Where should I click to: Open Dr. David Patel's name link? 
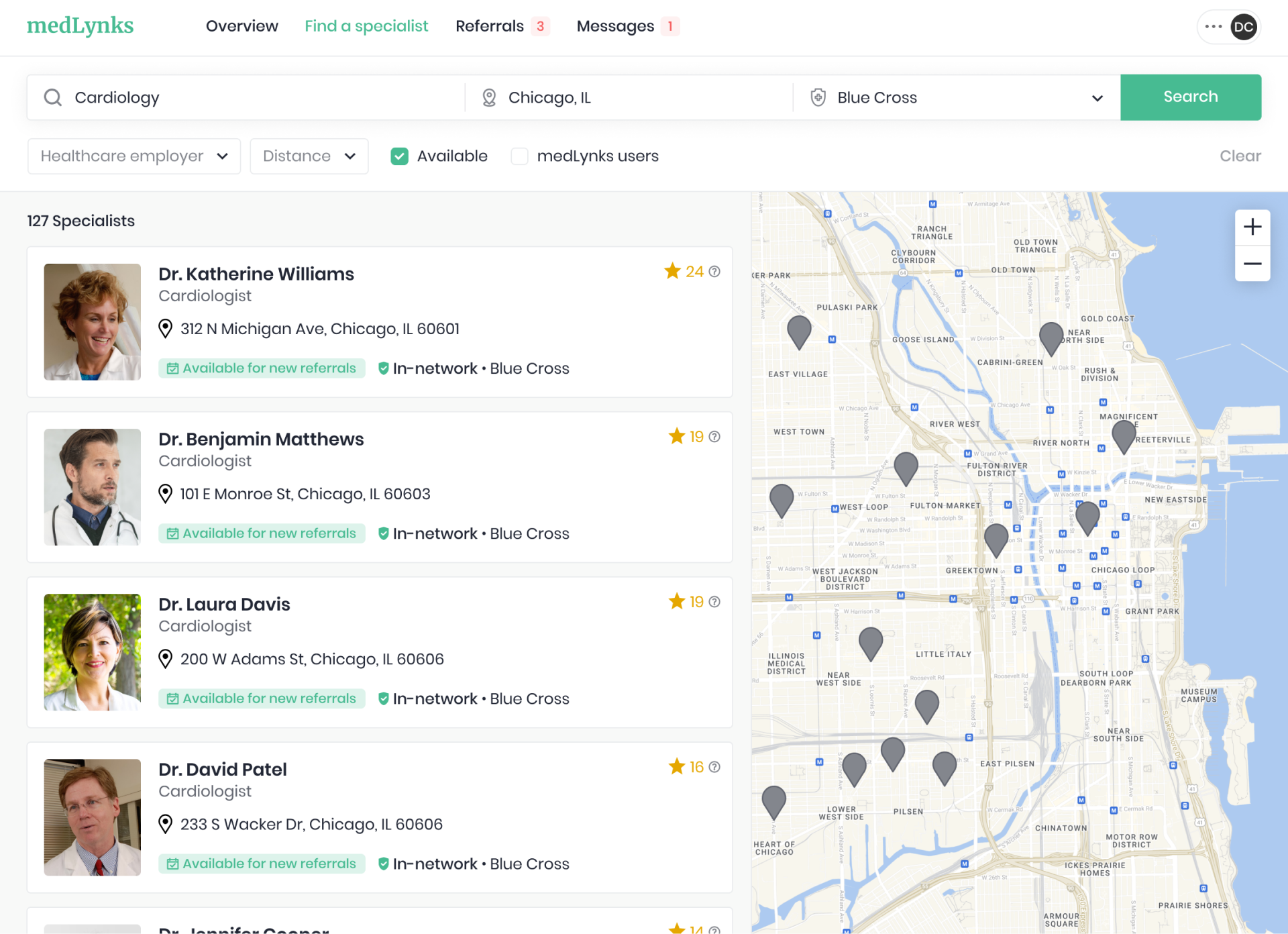(223, 769)
